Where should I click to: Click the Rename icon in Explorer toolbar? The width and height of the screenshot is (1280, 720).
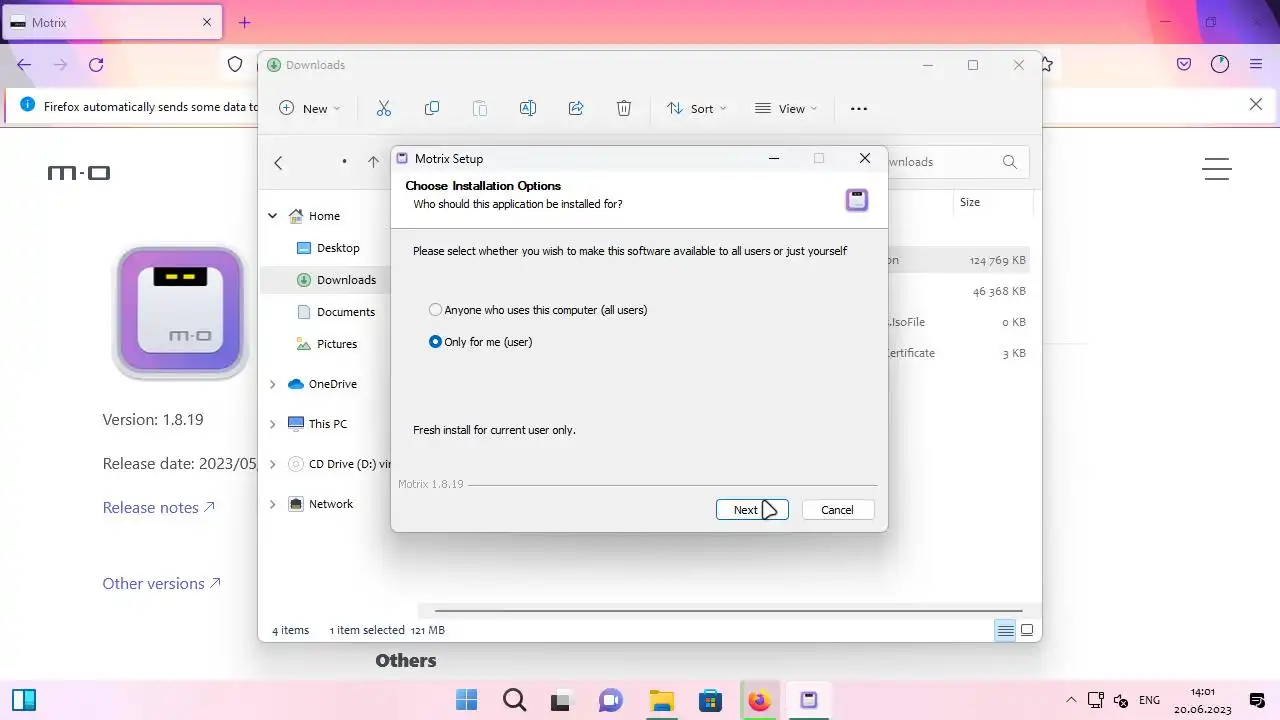coord(528,108)
